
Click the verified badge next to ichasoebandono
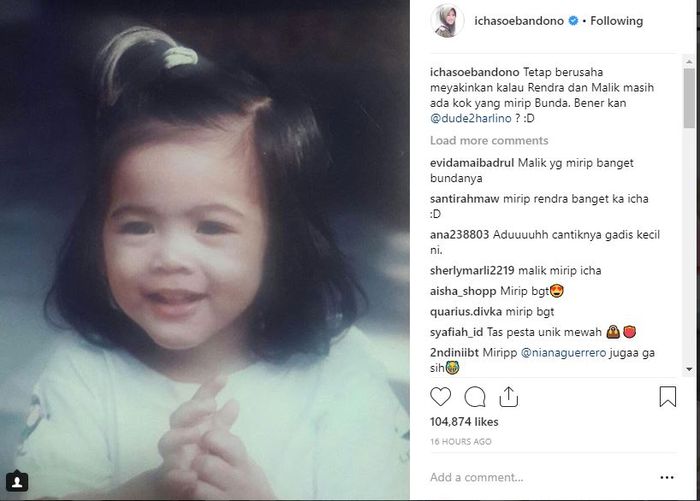pos(573,21)
